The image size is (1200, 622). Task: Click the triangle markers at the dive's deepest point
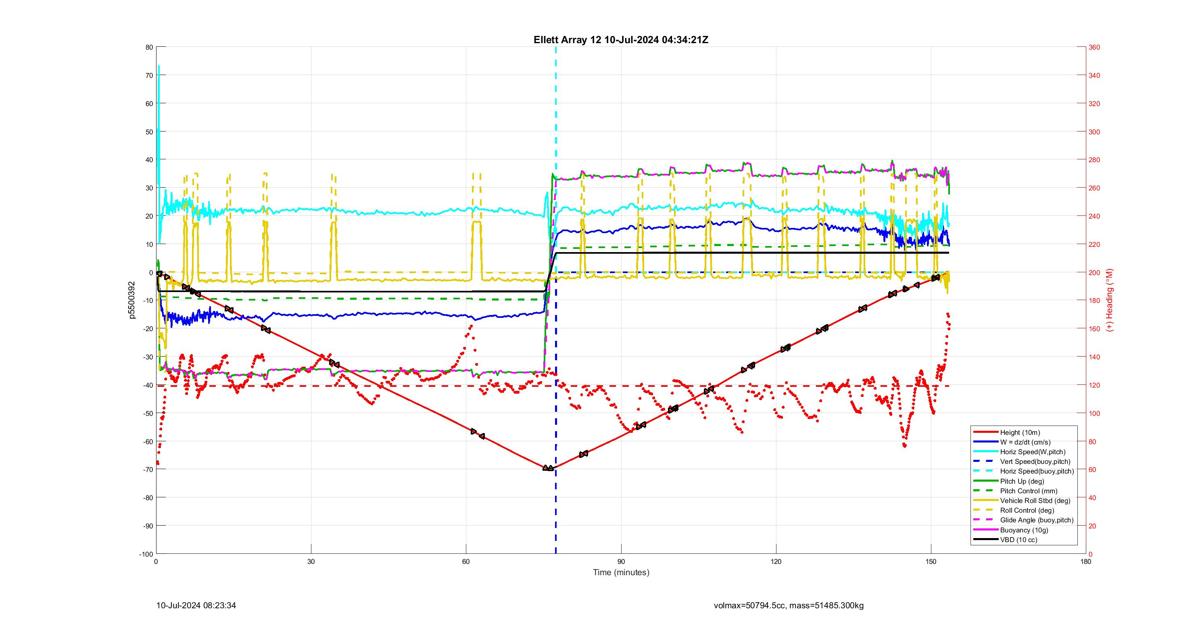tap(548, 468)
